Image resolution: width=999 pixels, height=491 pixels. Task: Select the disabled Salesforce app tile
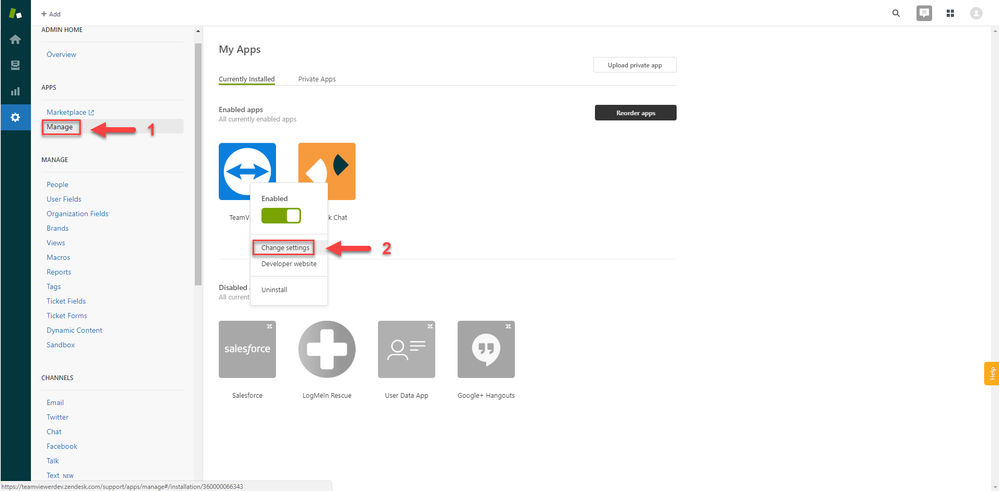tap(247, 349)
